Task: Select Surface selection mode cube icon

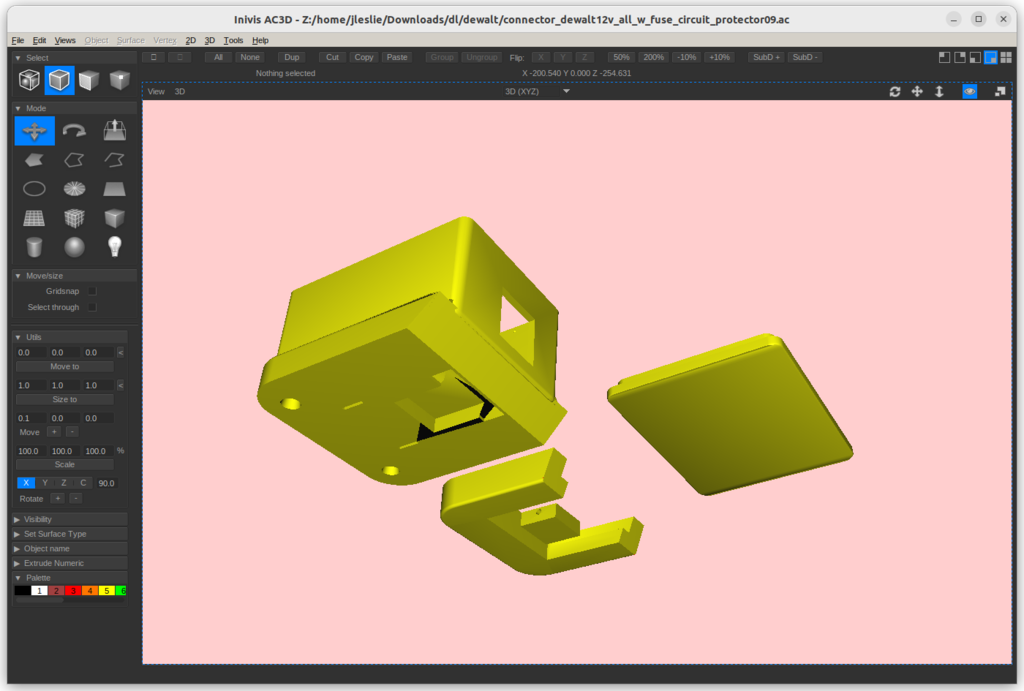Action: (x=89, y=80)
